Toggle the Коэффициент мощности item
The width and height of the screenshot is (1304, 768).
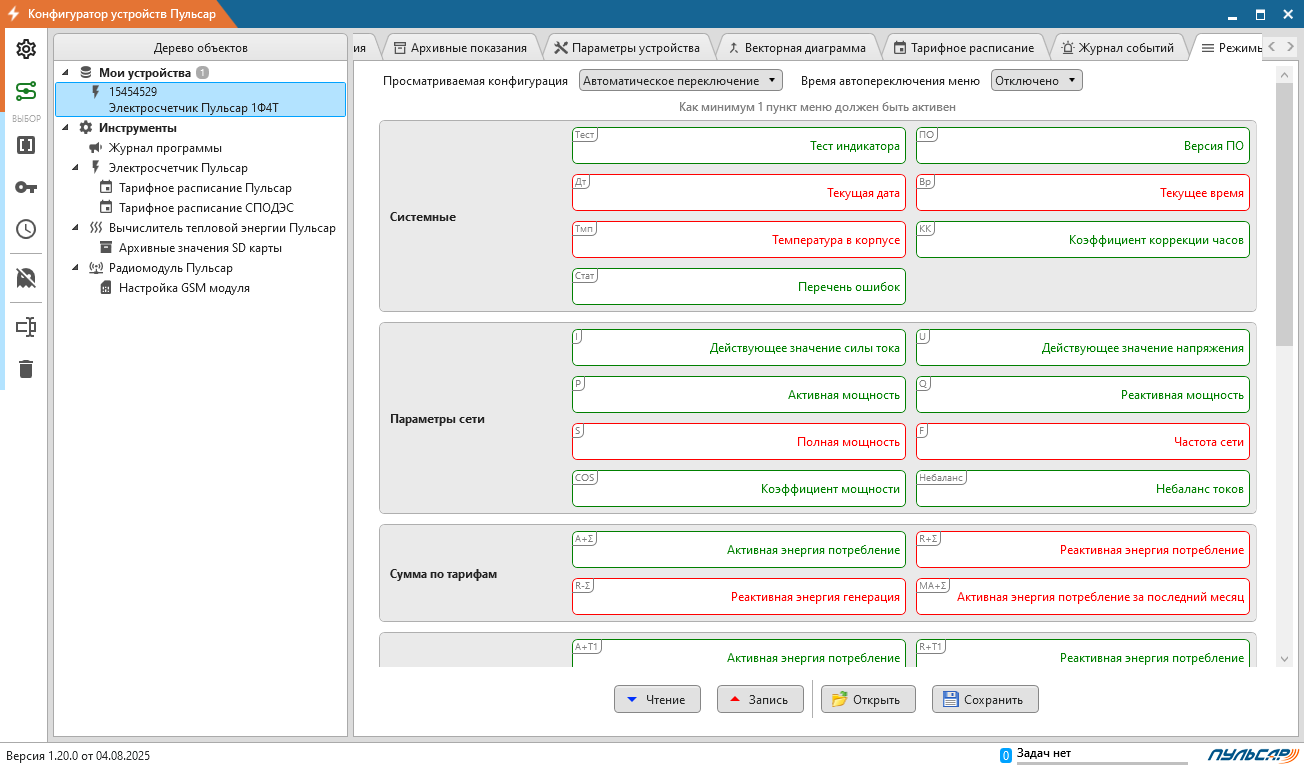click(739, 488)
